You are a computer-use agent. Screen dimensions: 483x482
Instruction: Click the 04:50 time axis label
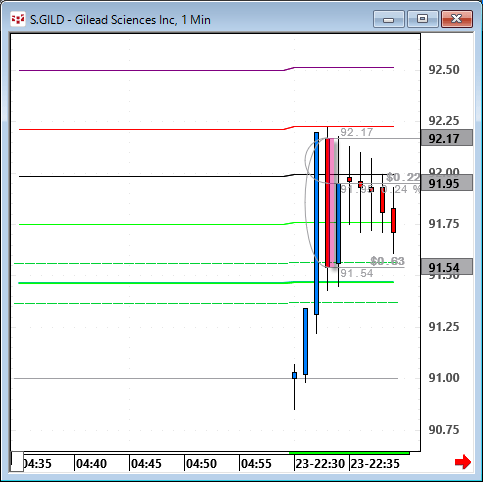coord(201,464)
